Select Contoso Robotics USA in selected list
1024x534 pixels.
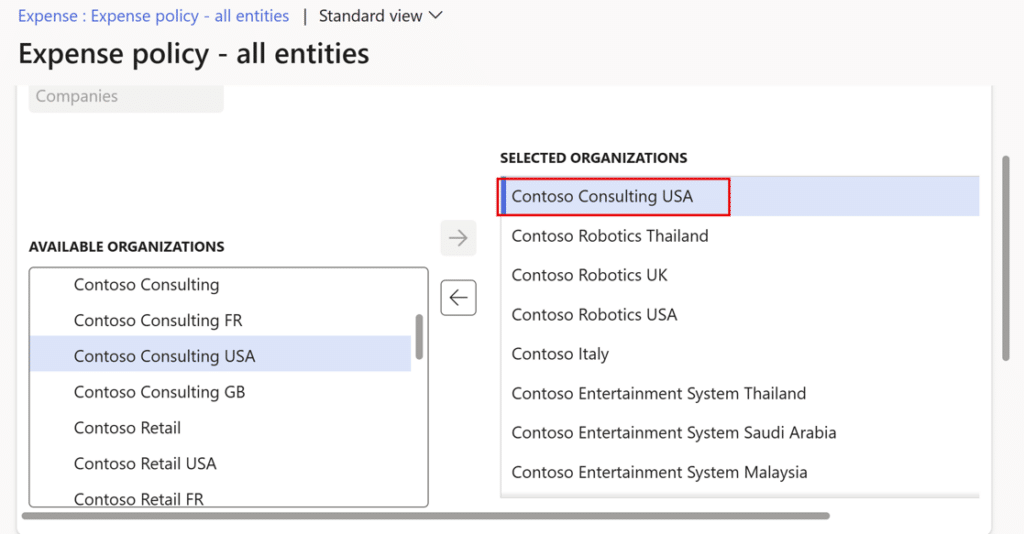(x=594, y=314)
